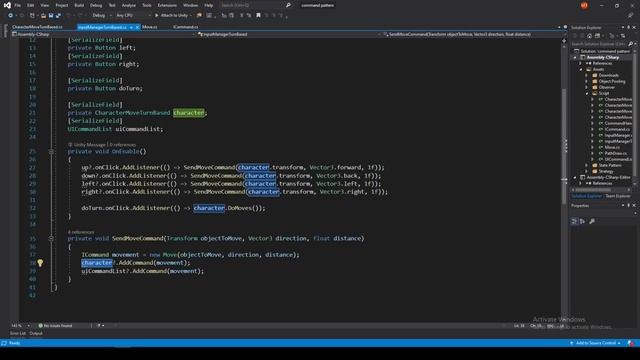Select the Assembly-CSharp project node
Viewport: 640px width, 360px height.
[602, 58]
